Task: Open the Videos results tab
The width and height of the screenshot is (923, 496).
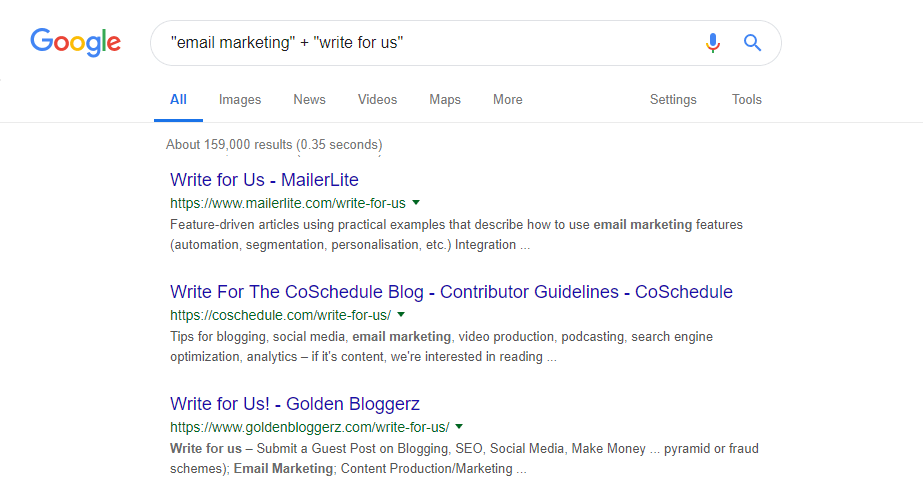Action: [377, 100]
